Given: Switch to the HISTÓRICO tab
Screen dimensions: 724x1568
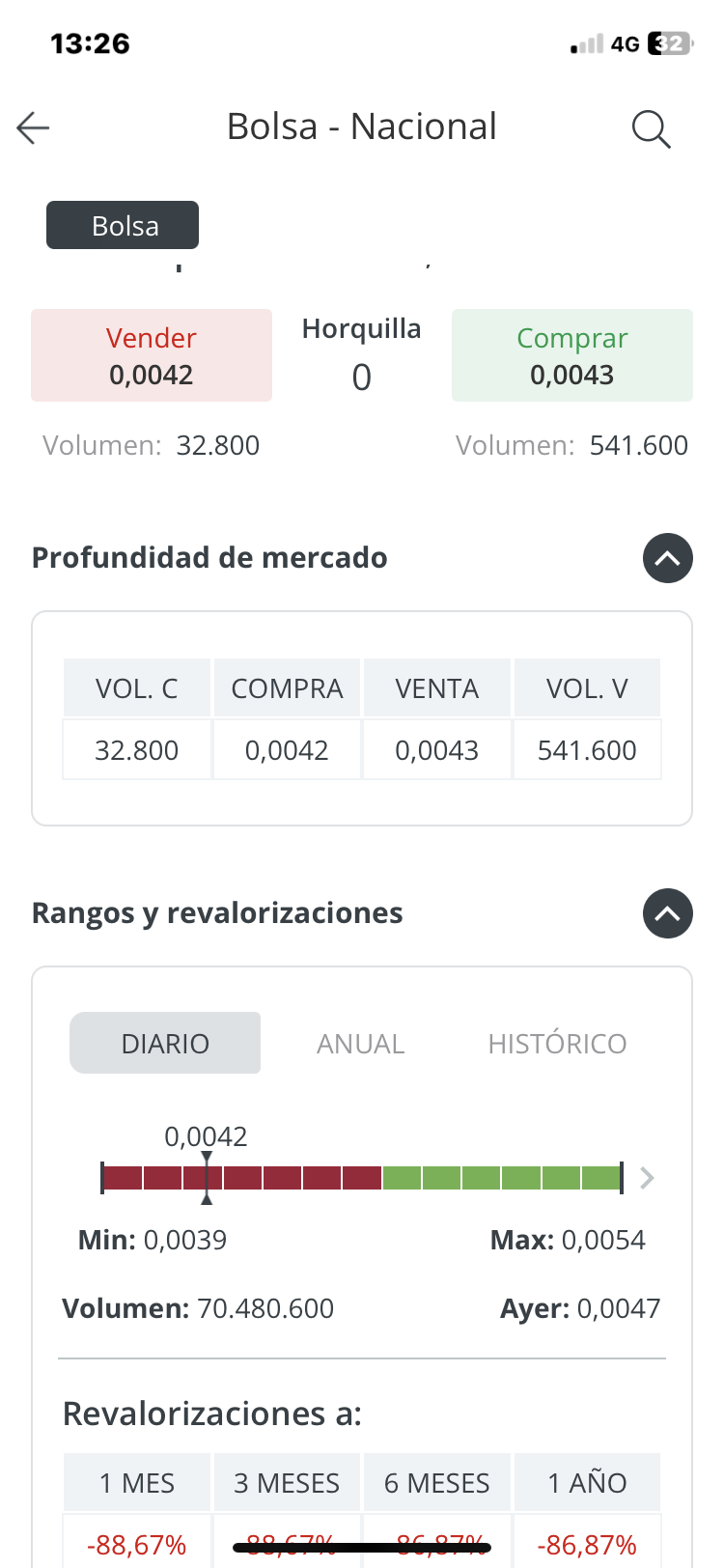Looking at the screenshot, I should pyautogui.click(x=557, y=1043).
